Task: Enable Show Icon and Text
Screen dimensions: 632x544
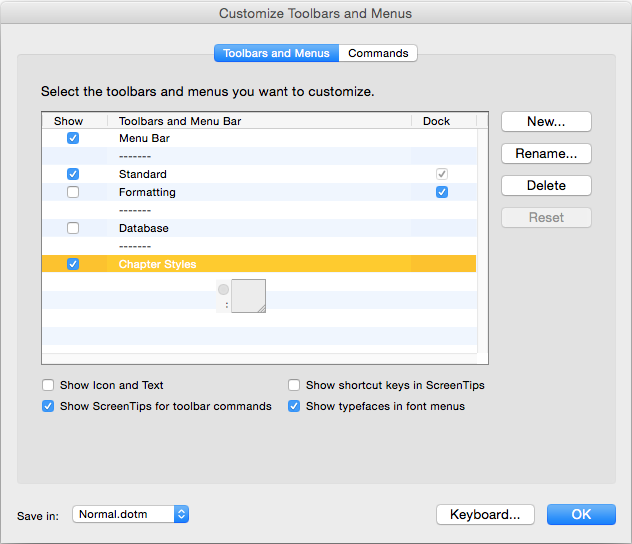Action: click(48, 385)
